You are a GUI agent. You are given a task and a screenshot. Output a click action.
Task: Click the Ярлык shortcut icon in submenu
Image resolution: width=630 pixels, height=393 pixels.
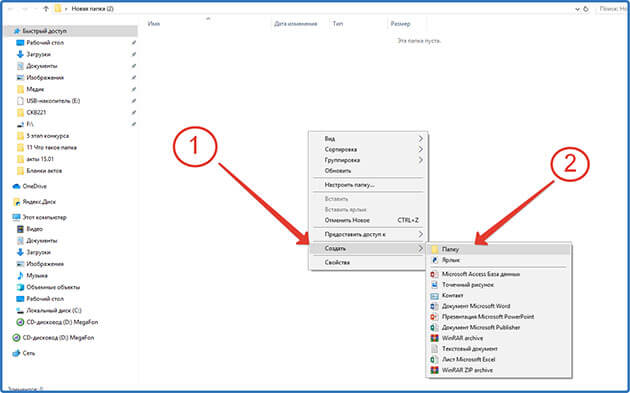(x=434, y=260)
